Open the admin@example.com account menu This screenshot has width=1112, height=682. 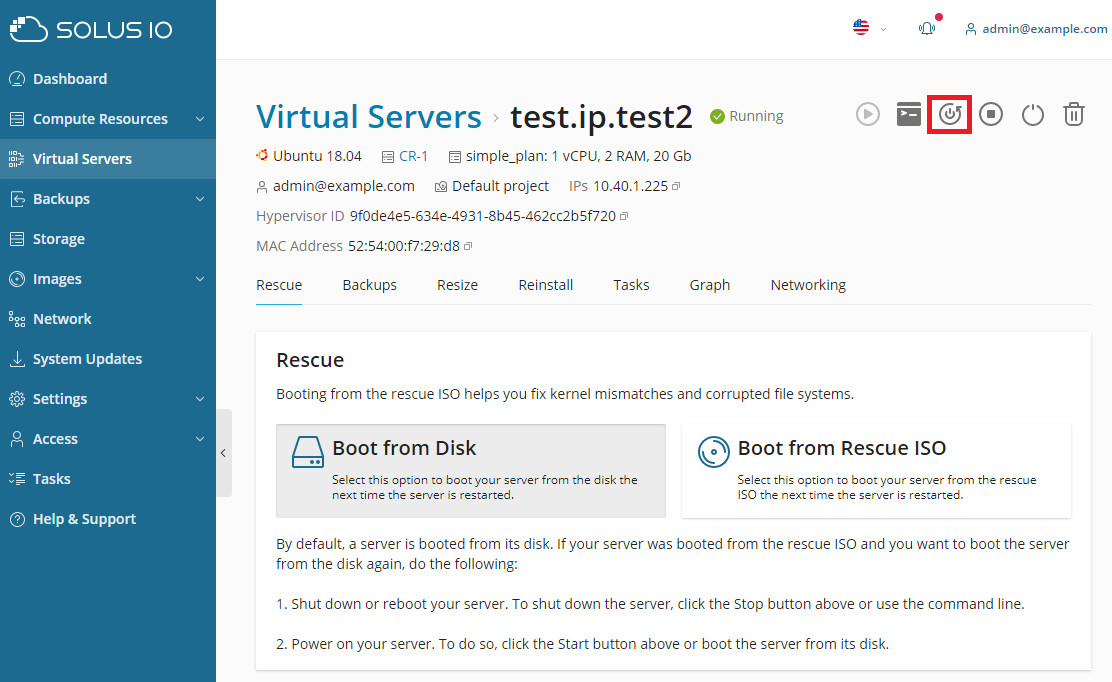click(x=1036, y=29)
